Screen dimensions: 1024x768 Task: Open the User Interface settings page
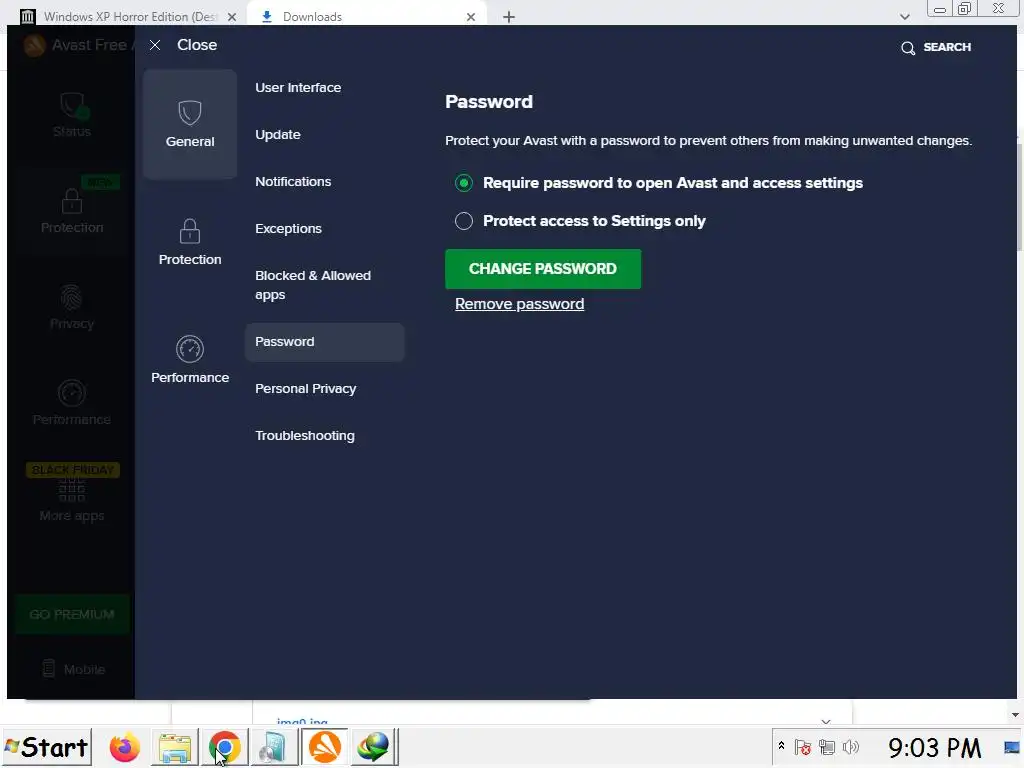298,88
